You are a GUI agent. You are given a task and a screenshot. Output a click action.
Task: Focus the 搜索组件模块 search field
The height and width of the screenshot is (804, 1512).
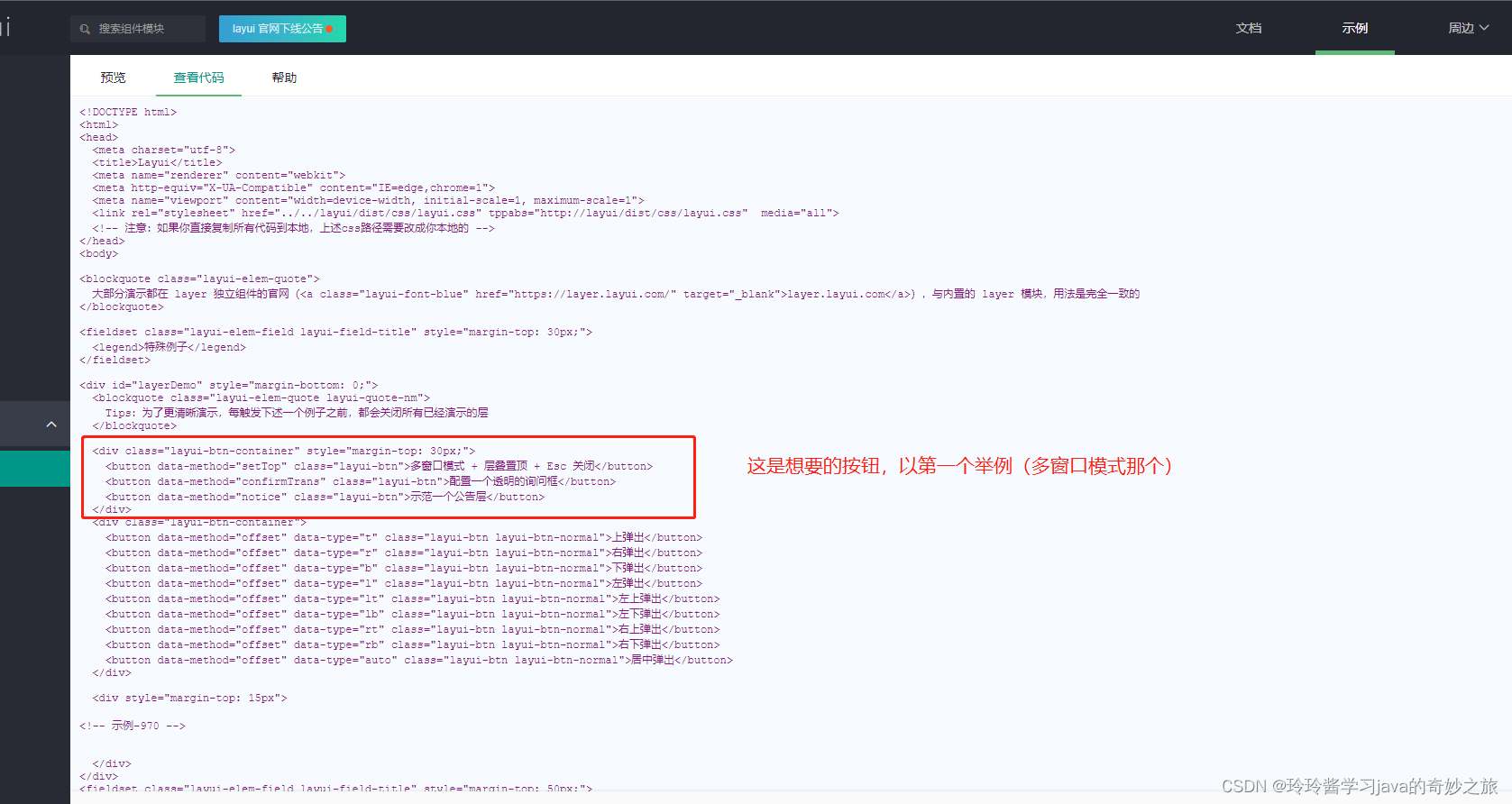(x=138, y=29)
